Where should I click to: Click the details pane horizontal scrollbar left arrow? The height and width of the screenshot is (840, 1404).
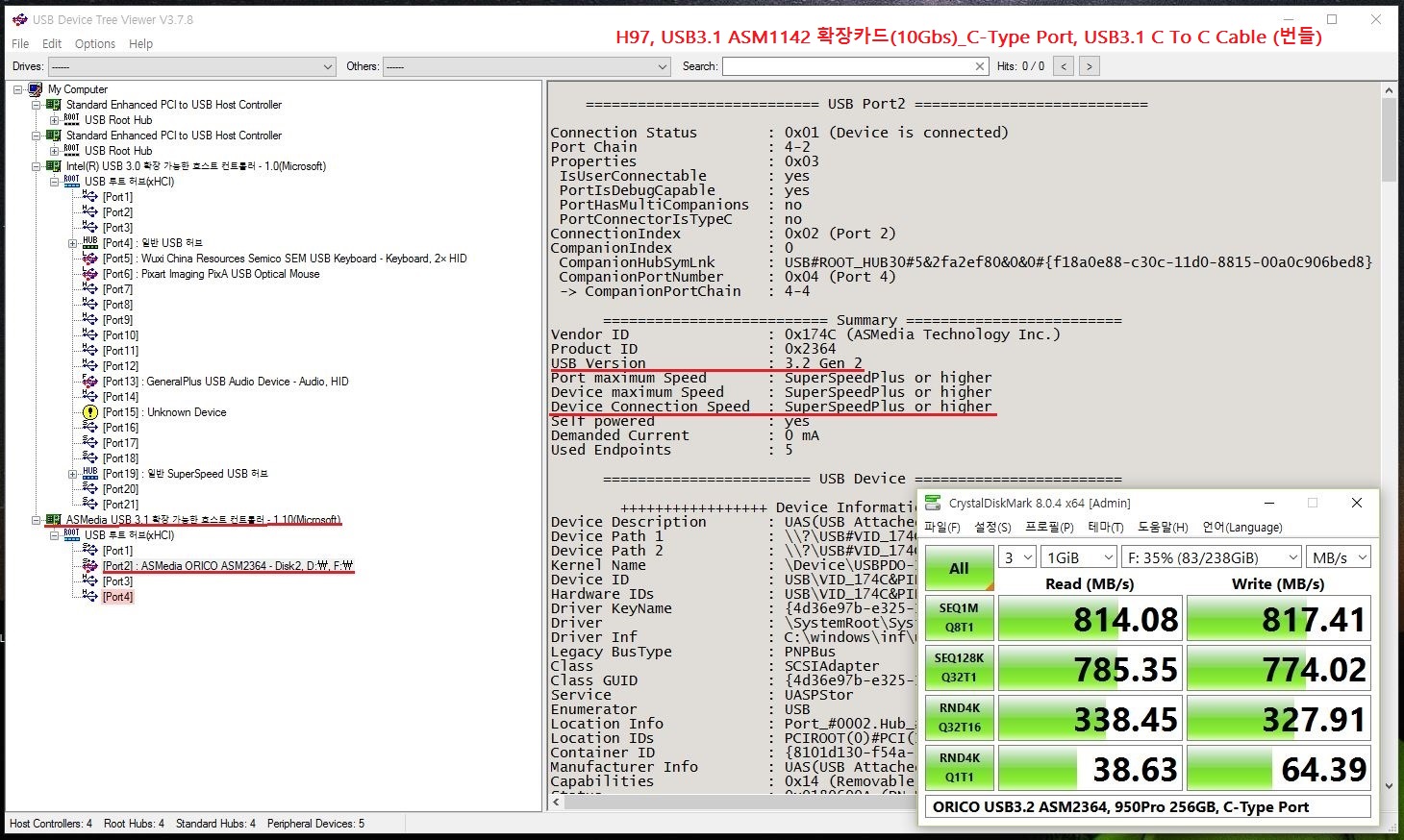(x=557, y=802)
